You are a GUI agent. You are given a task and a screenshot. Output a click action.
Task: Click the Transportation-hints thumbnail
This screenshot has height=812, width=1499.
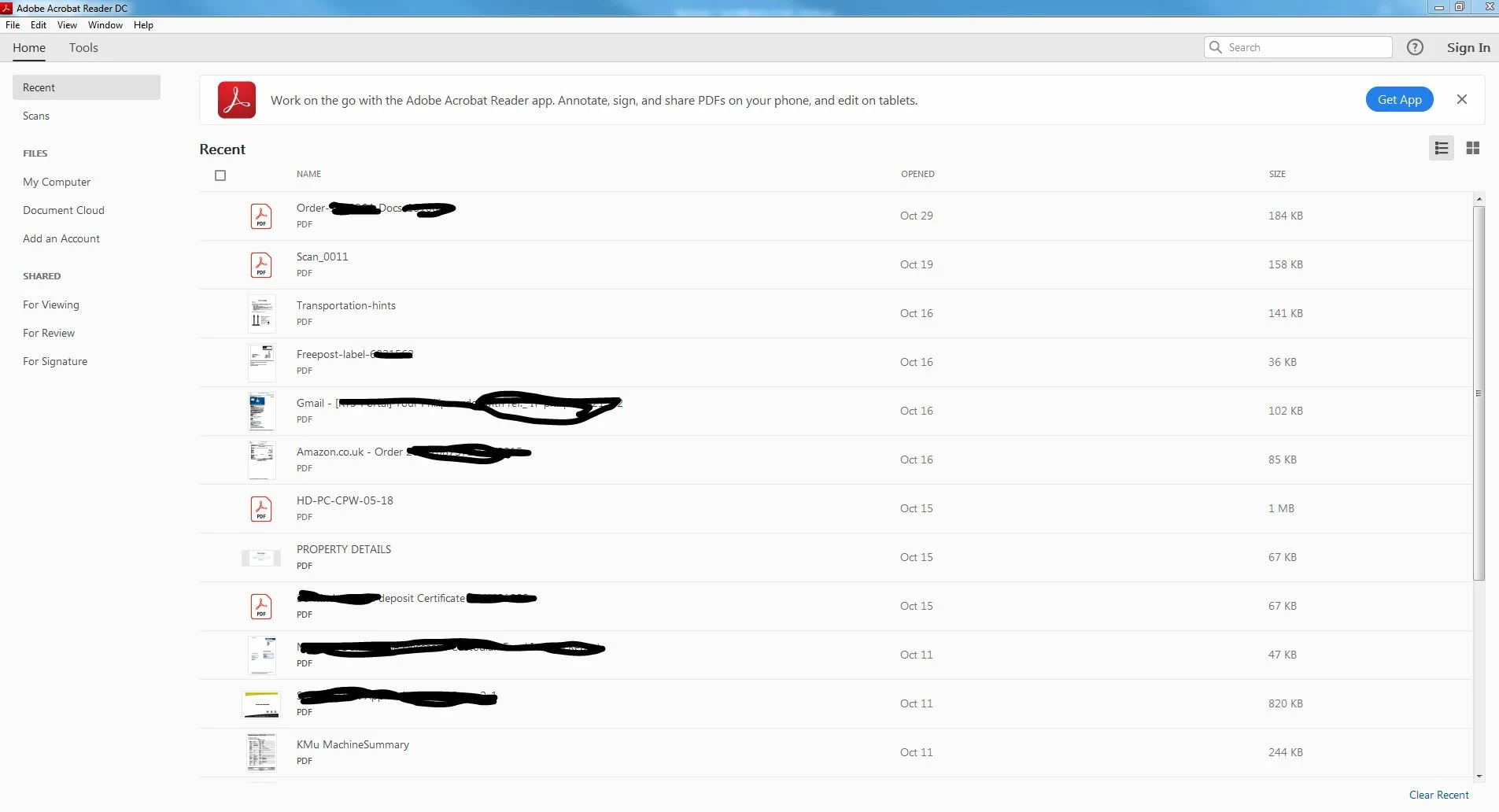[x=262, y=314]
